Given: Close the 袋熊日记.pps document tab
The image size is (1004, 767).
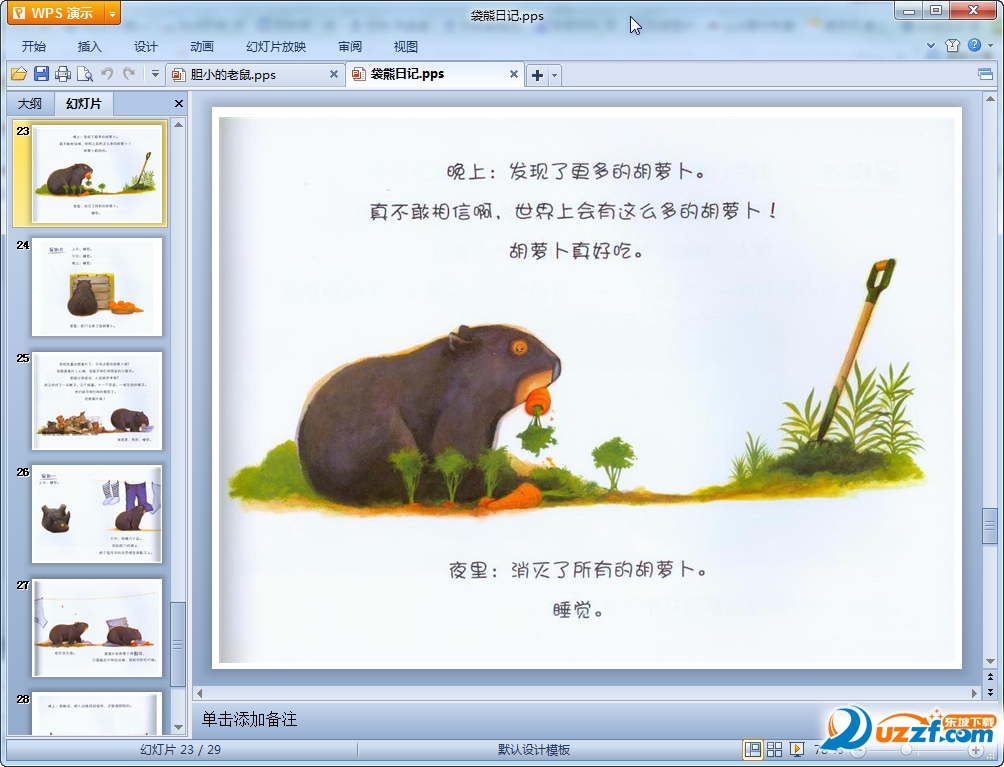Looking at the screenshot, I should (x=514, y=74).
